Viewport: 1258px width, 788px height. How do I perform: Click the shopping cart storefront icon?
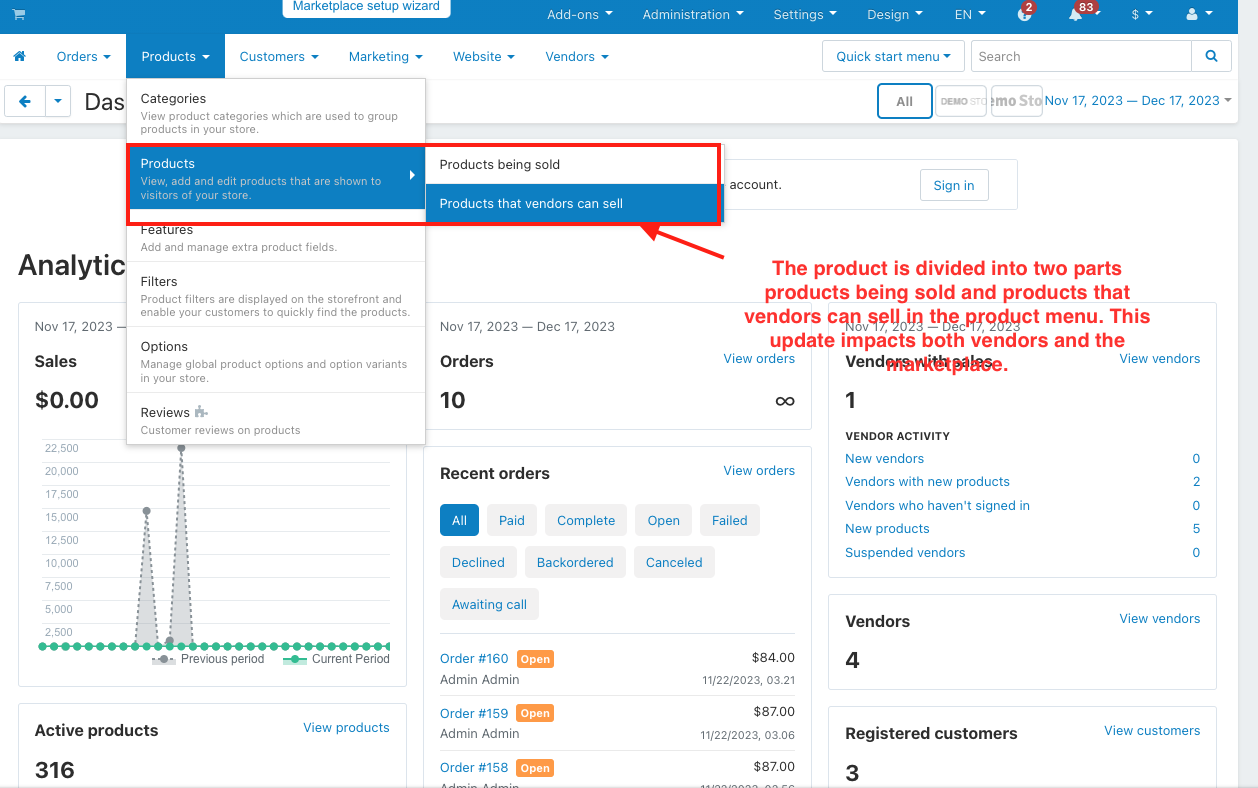tap(19, 14)
